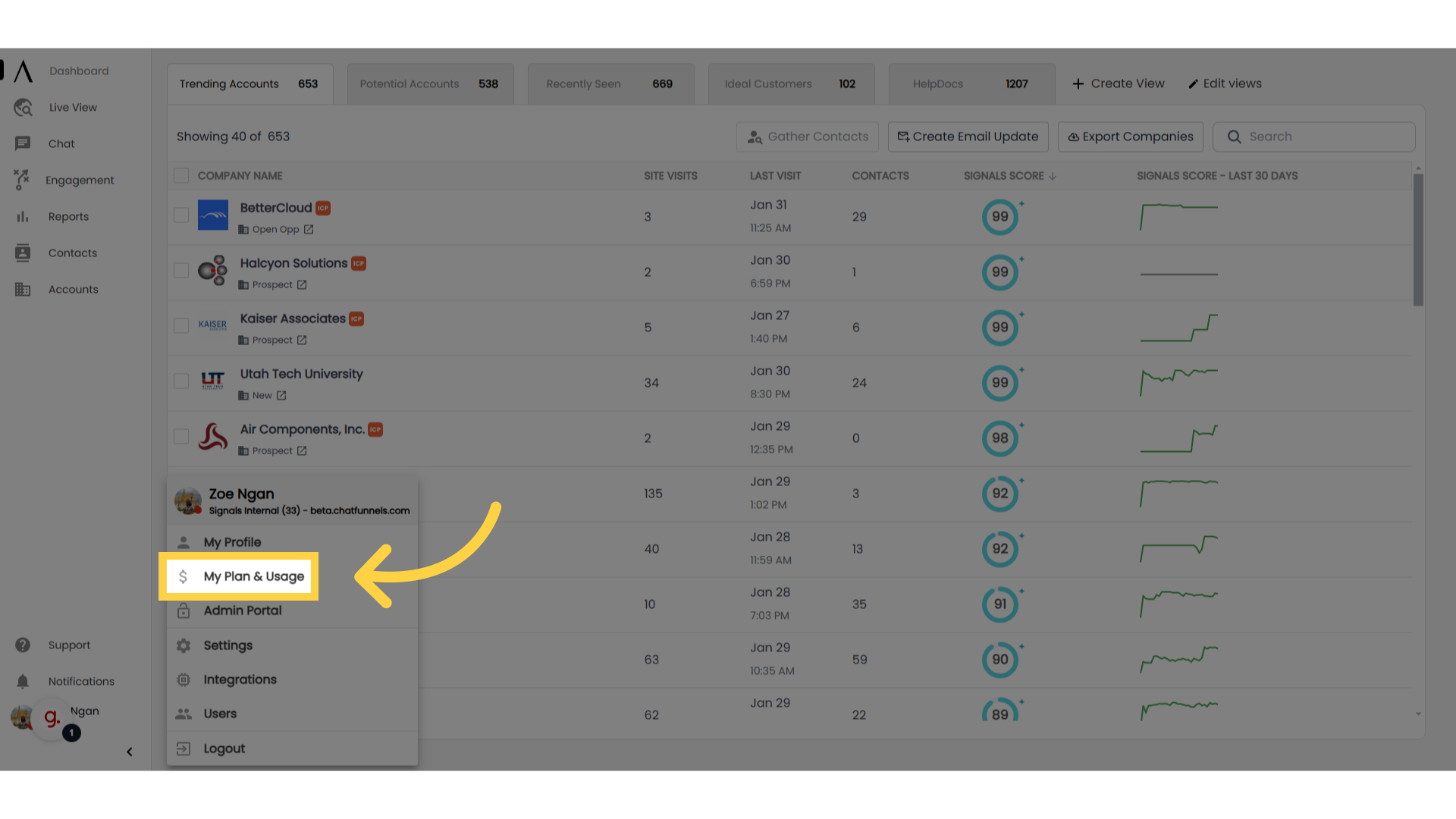Select the Chat icon in sidebar
The height and width of the screenshot is (819, 1456).
point(23,143)
